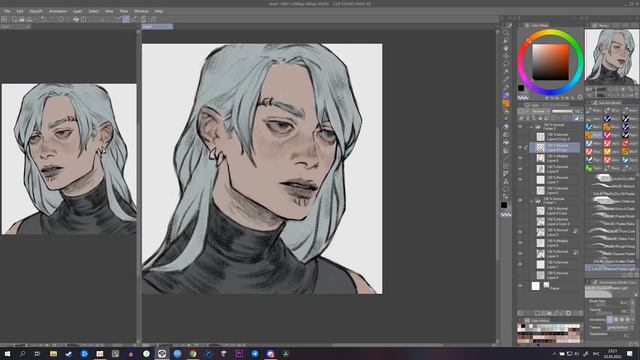Open the File menu

point(7,11)
